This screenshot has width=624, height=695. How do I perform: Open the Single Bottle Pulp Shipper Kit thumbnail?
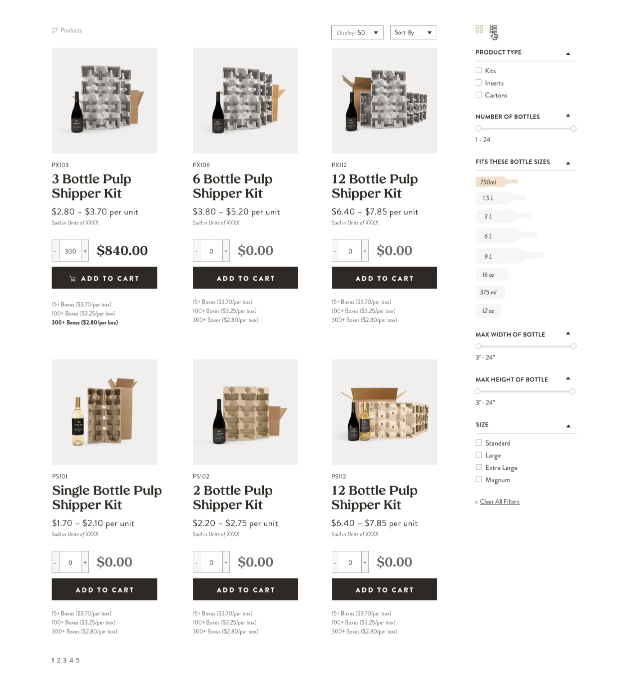coord(104,412)
